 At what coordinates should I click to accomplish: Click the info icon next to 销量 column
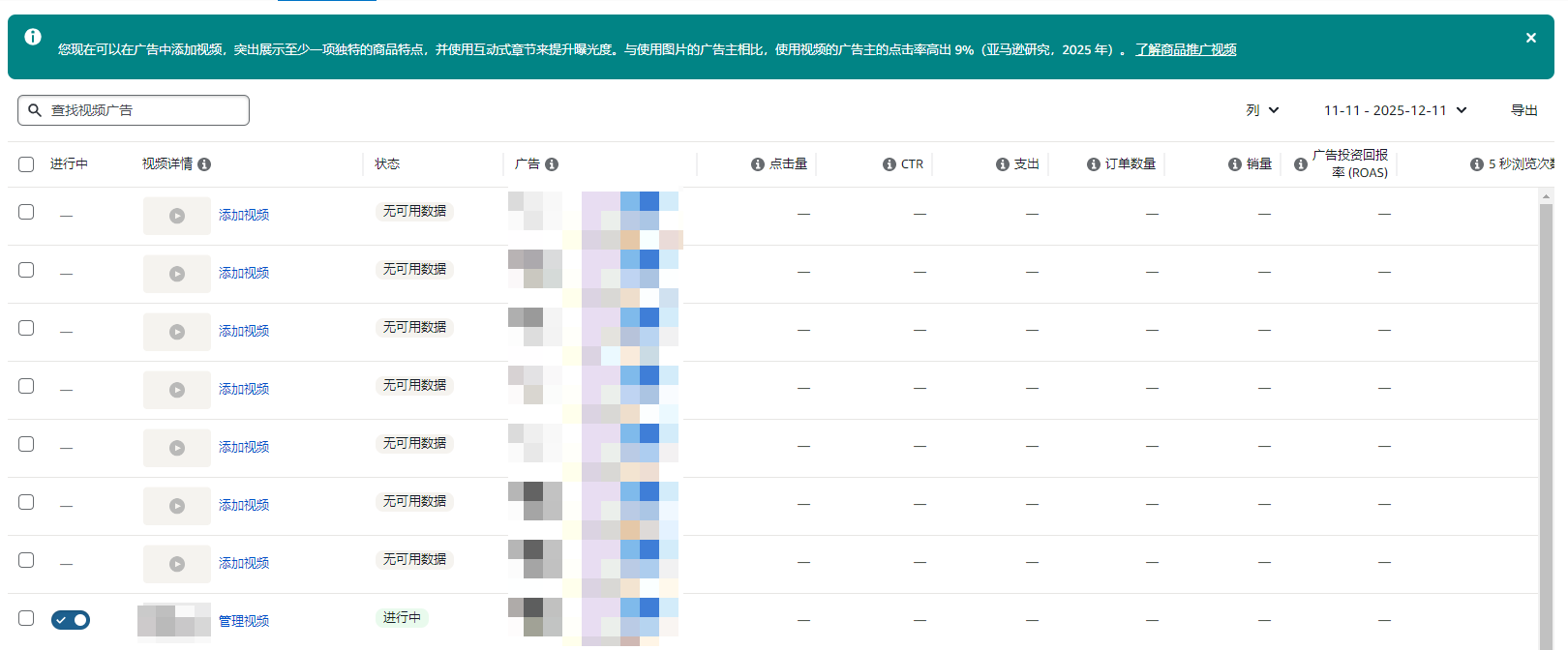(x=1235, y=164)
